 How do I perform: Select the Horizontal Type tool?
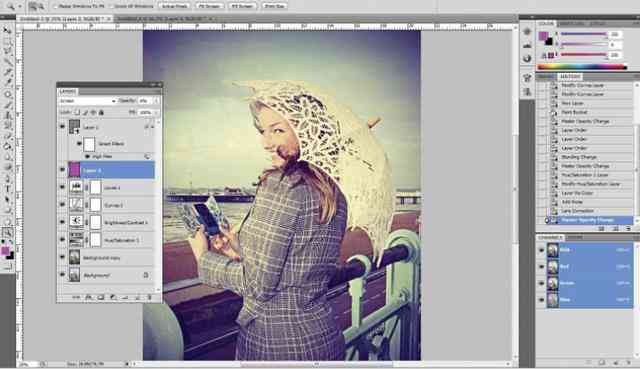point(7,189)
